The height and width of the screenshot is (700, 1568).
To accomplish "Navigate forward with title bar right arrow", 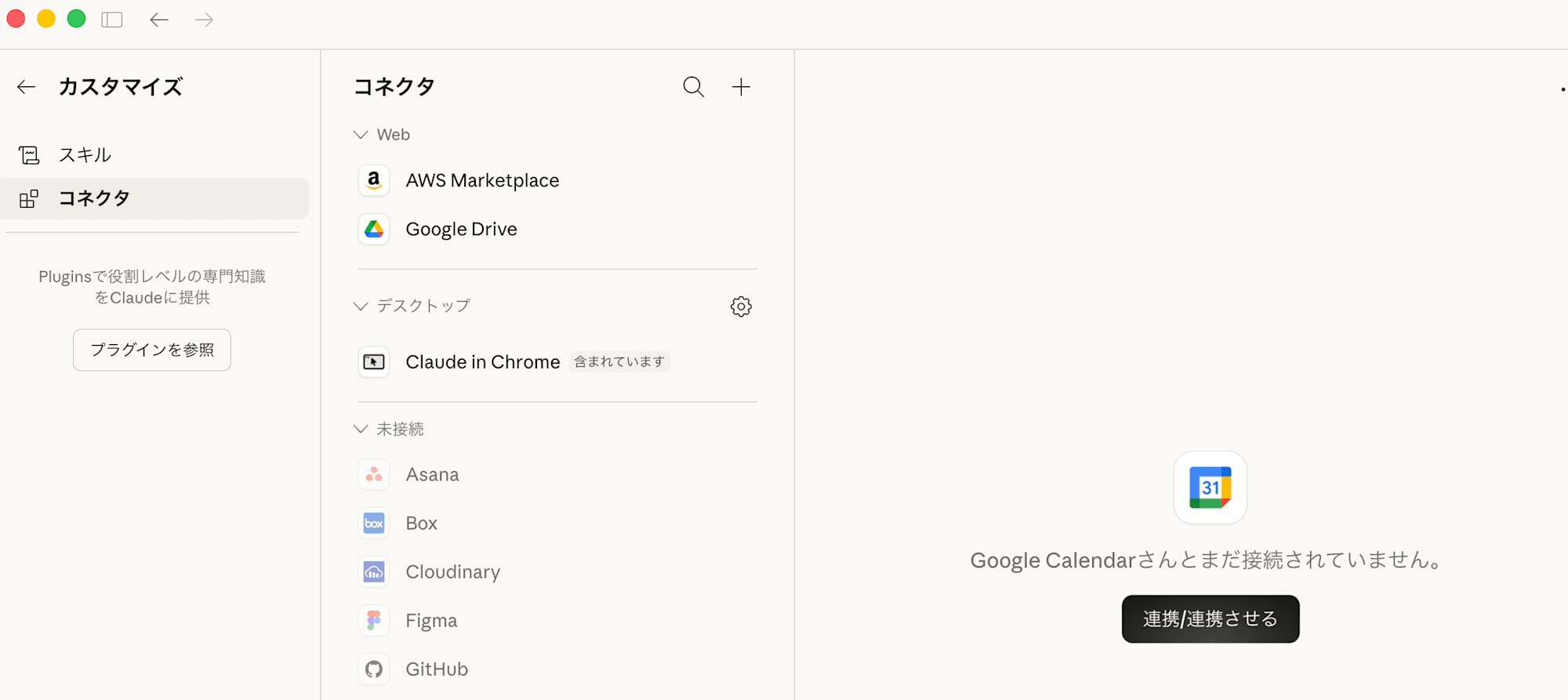I will 204,20.
